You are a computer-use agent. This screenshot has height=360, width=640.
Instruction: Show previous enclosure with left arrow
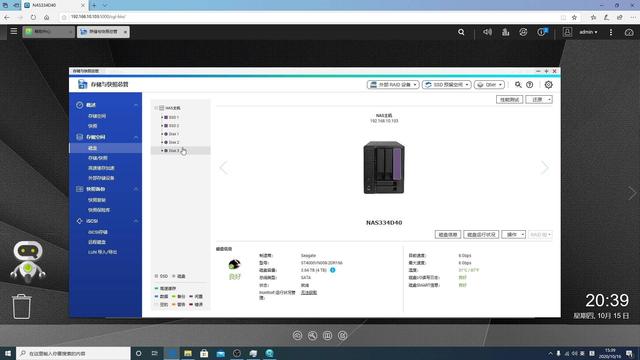point(223,167)
